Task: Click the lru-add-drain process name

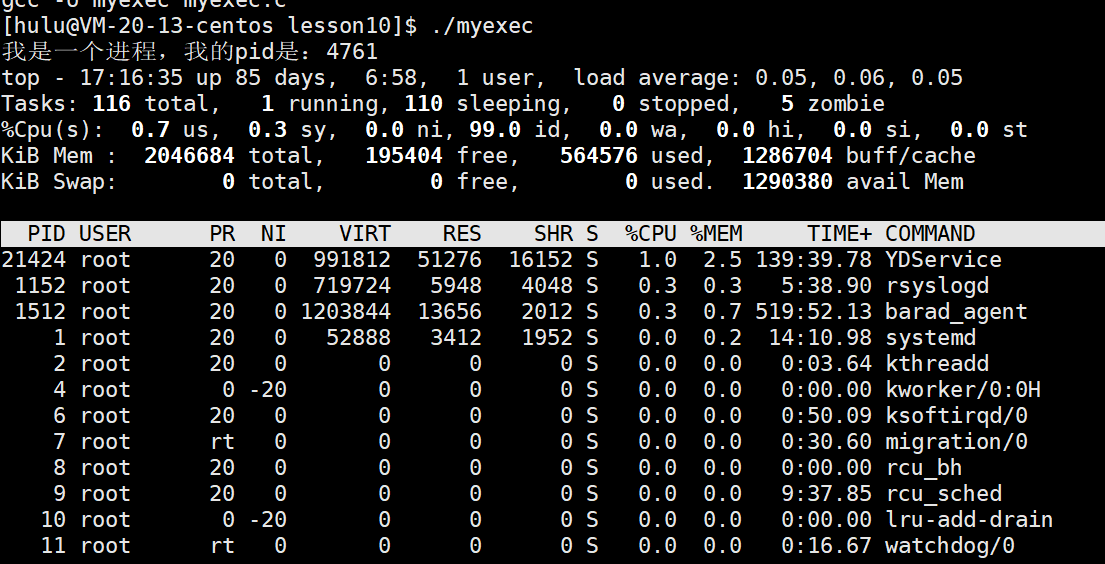Action: coord(969,520)
